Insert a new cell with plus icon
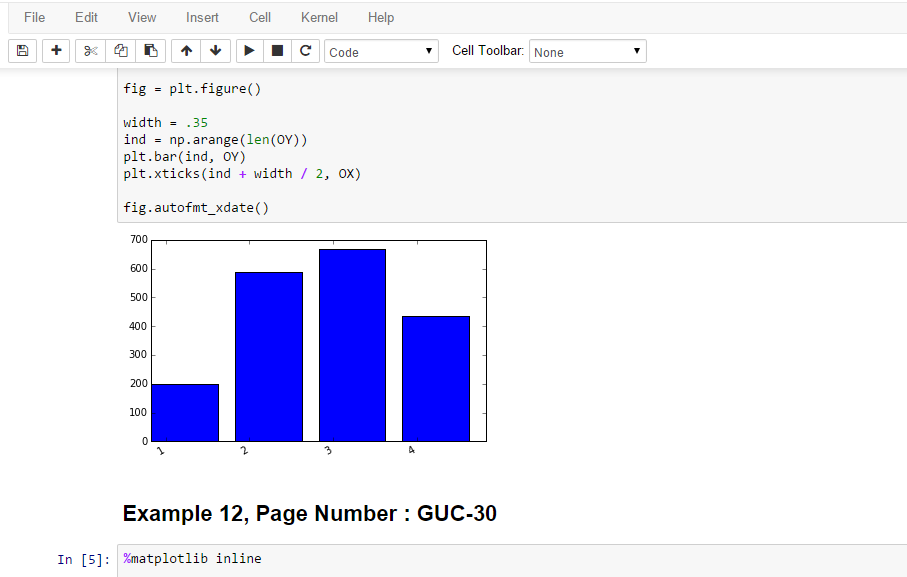The image size is (907, 577). click(56, 51)
